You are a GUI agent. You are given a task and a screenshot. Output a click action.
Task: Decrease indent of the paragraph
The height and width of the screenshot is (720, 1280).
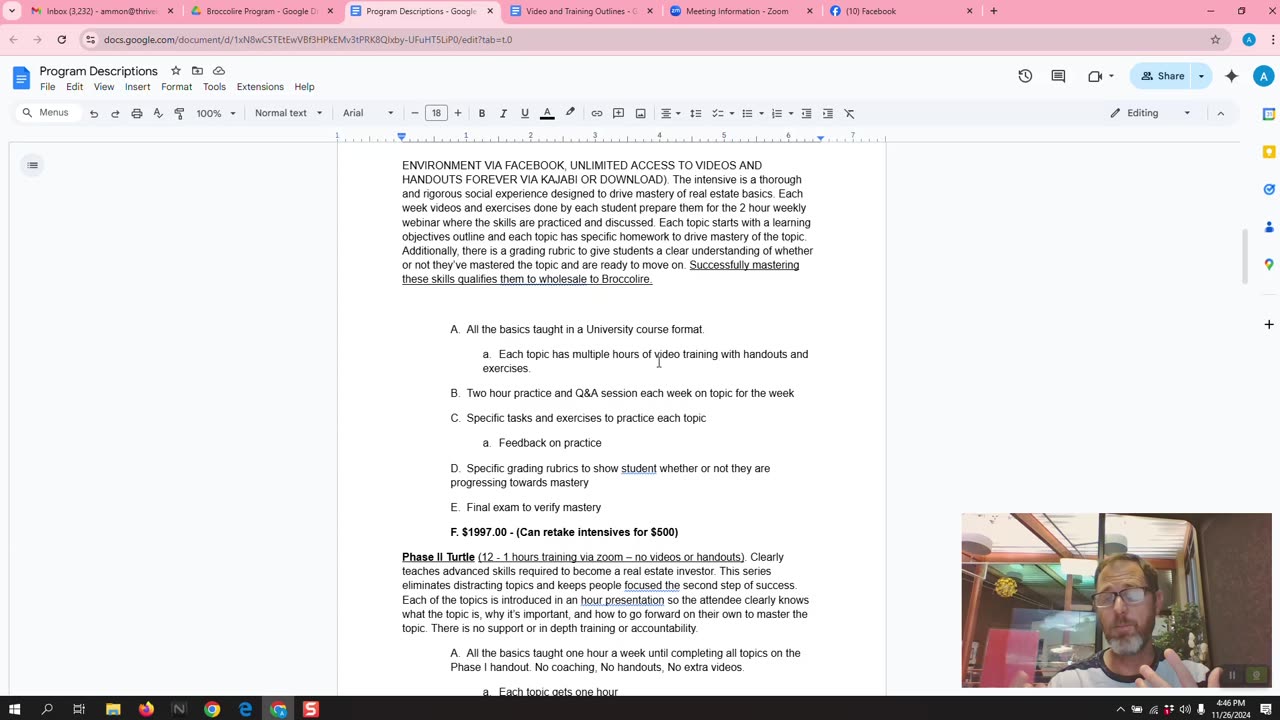click(x=806, y=113)
